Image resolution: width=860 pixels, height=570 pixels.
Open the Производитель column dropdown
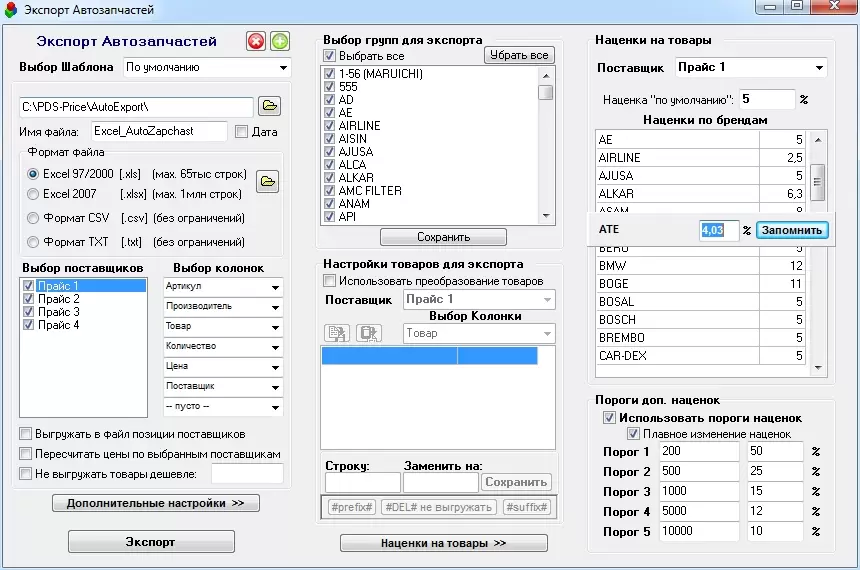coord(275,307)
